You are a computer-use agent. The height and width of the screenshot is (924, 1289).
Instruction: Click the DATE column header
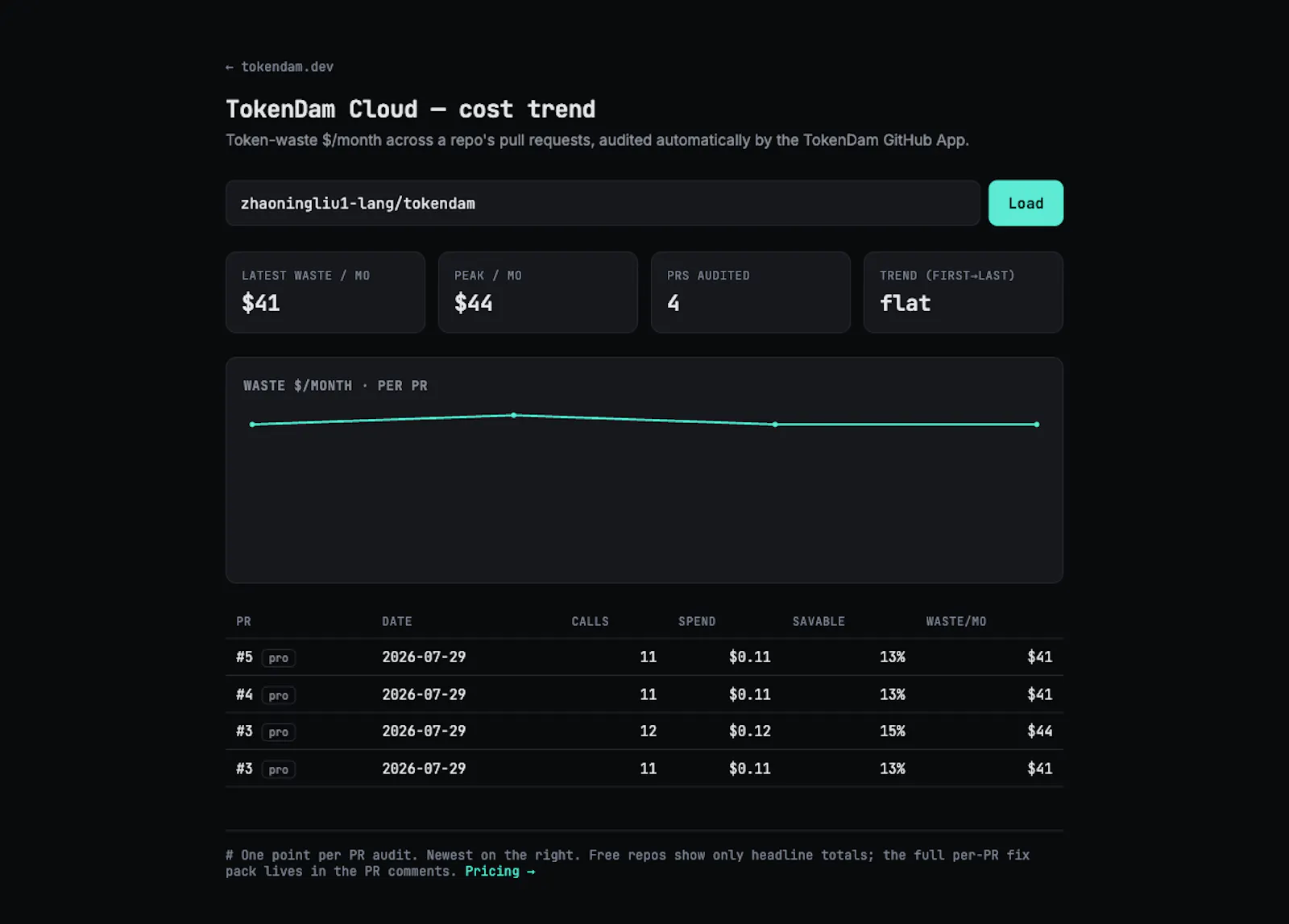(397, 622)
